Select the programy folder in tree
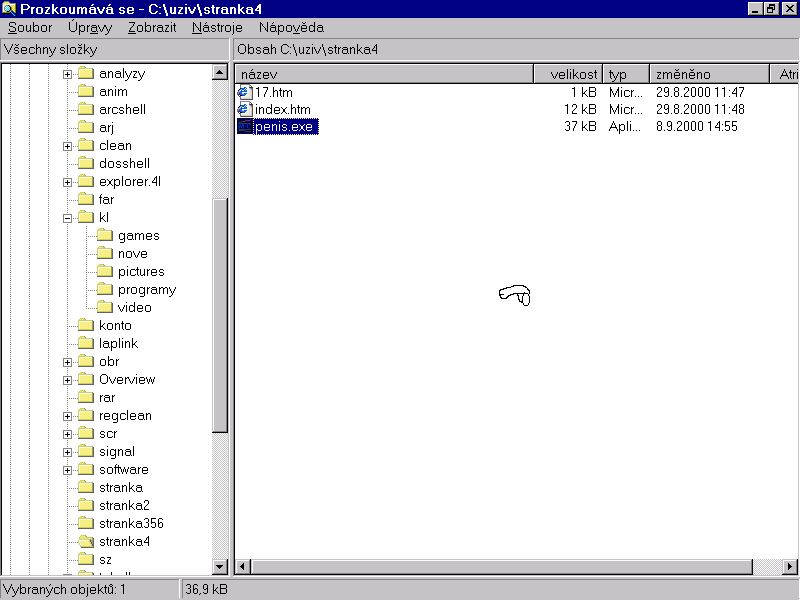This screenshot has height=600, width=800. [x=146, y=290]
